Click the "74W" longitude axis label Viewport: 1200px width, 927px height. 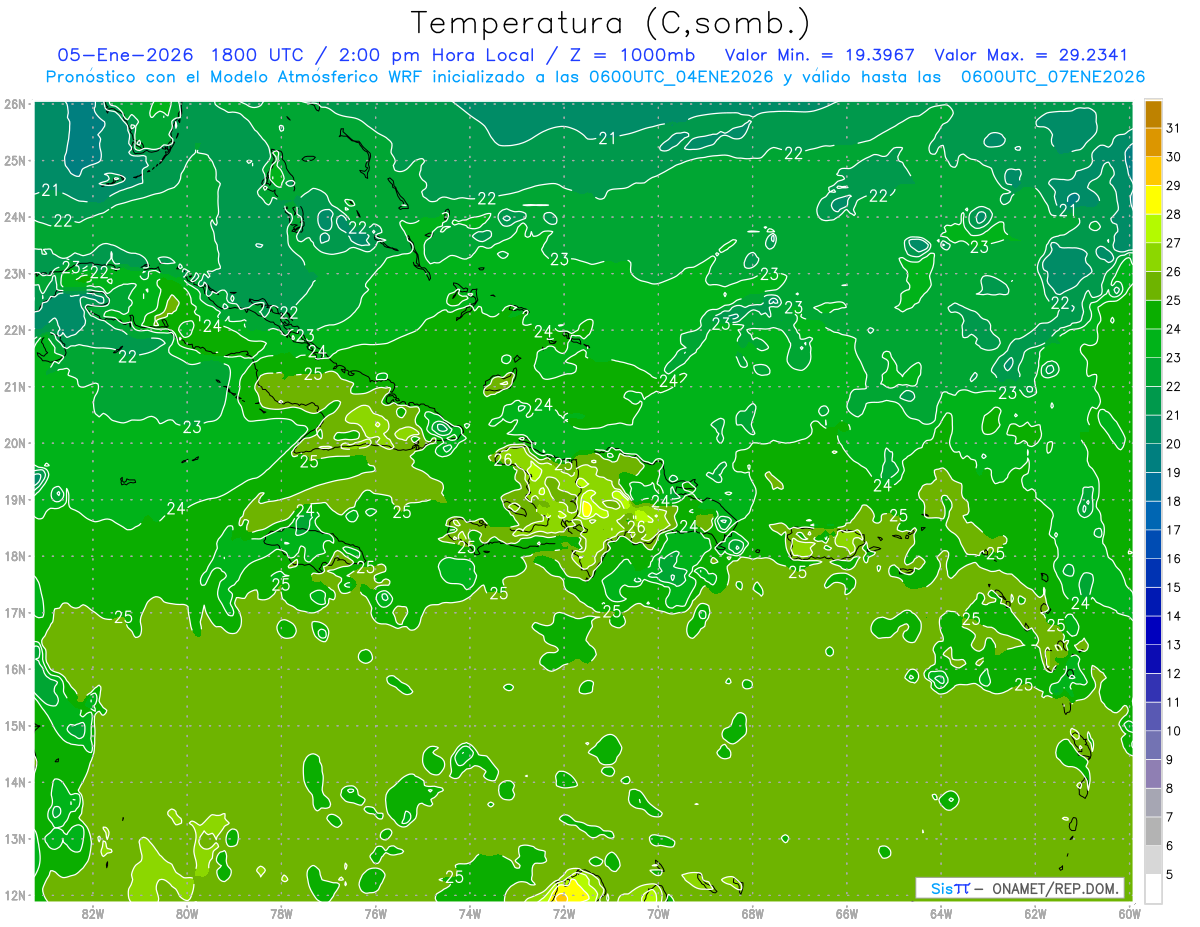[x=470, y=912]
